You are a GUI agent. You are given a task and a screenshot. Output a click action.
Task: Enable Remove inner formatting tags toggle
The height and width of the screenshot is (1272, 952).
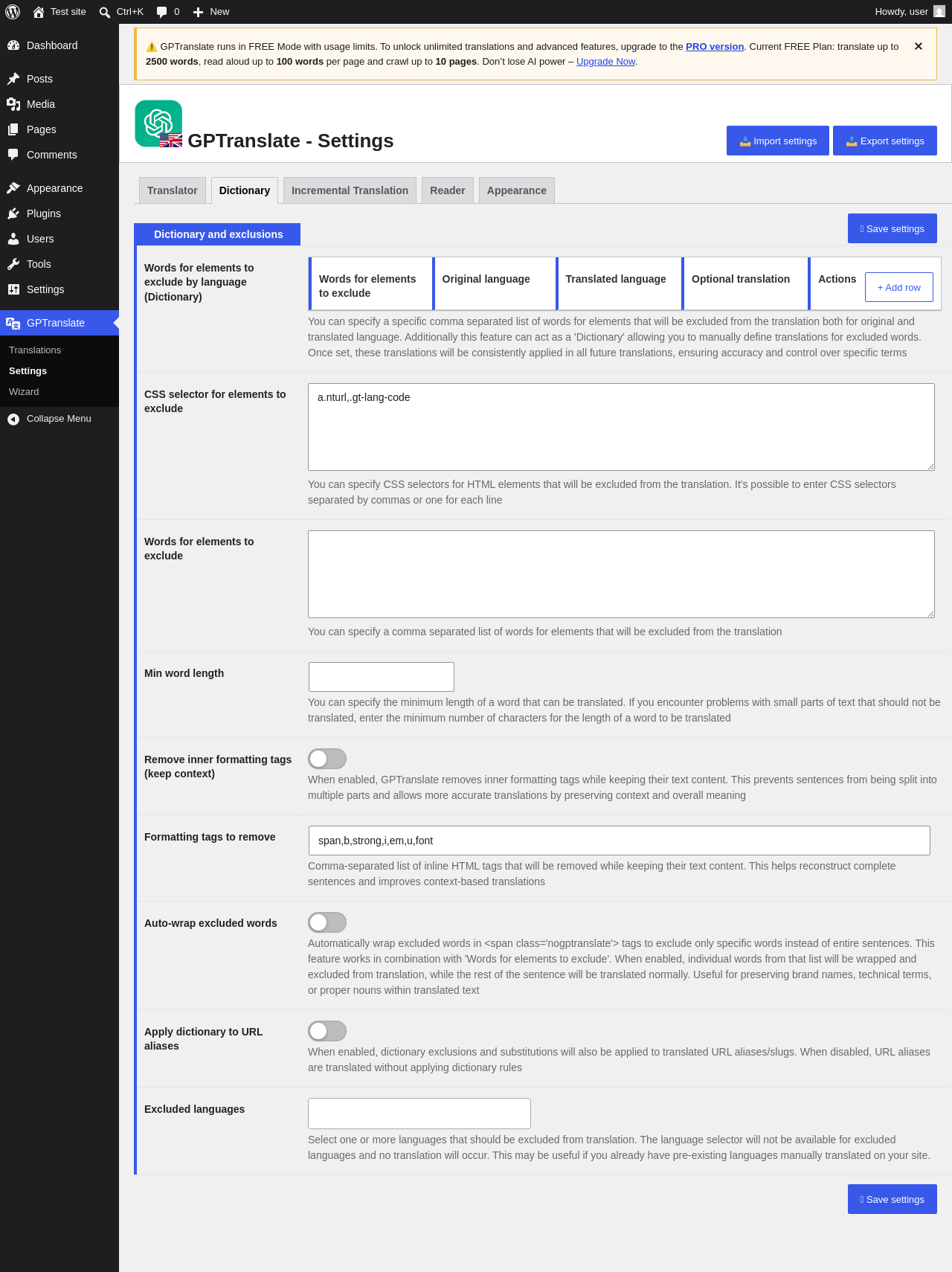pos(327,759)
